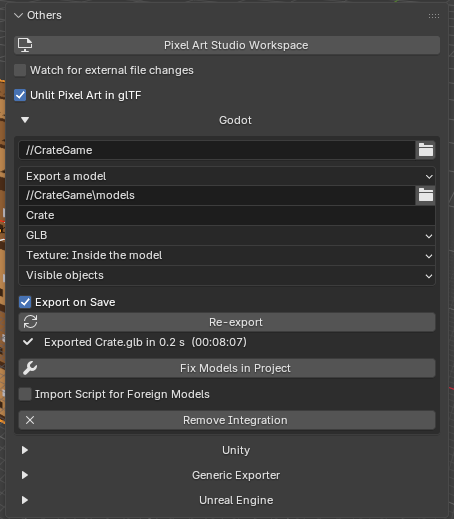Enable Import Script for Foreign Models
The width and height of the screenshot is (454, 519).
tap(25, 394)
